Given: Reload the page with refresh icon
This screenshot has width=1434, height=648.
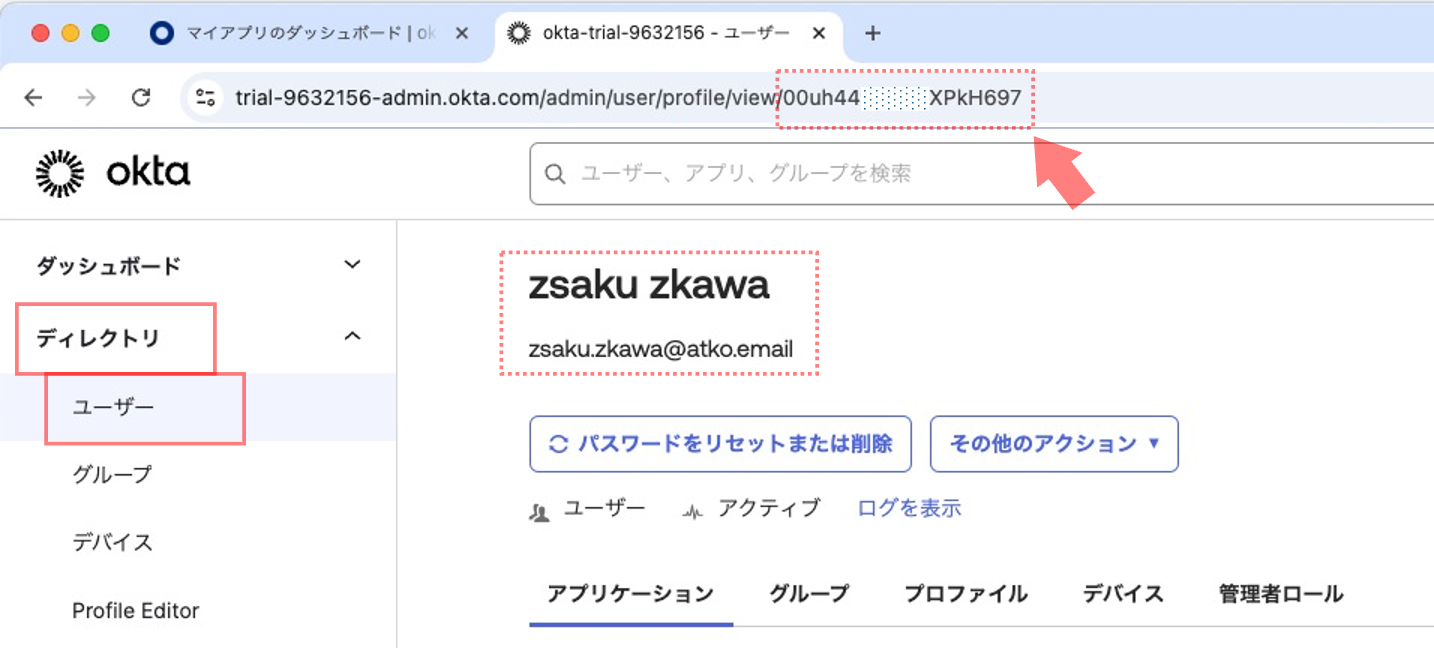Looking at the screenshot, I should pyautogui.click(x=141, y=97).
